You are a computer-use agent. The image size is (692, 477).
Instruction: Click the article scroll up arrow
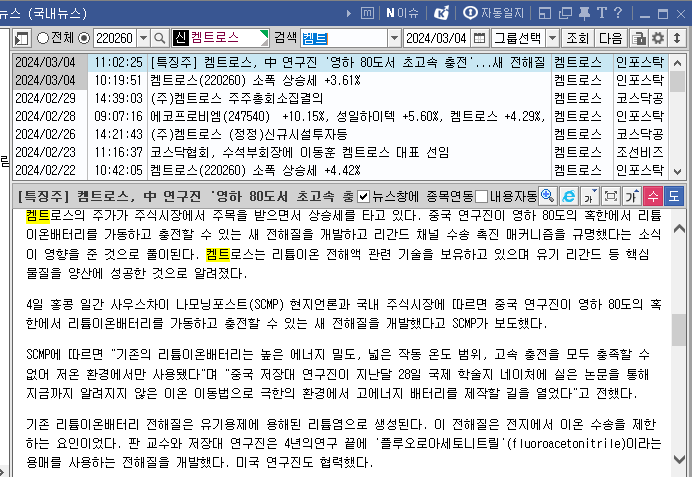679,228
